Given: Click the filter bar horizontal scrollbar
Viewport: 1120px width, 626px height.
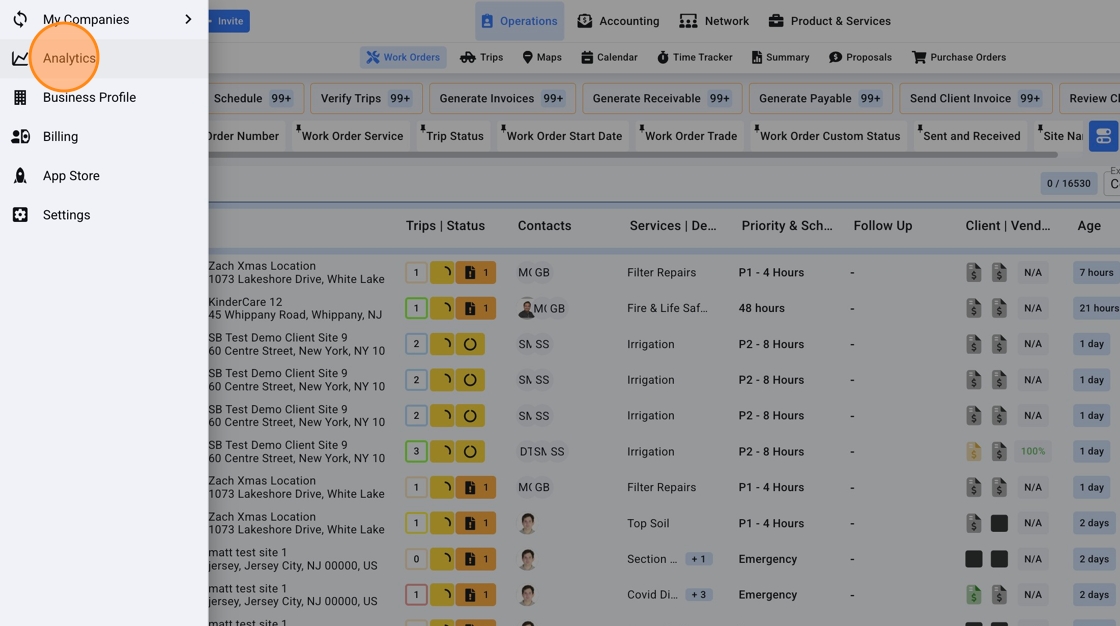Looking at the screenshot, I should click(x=633, y=154).
